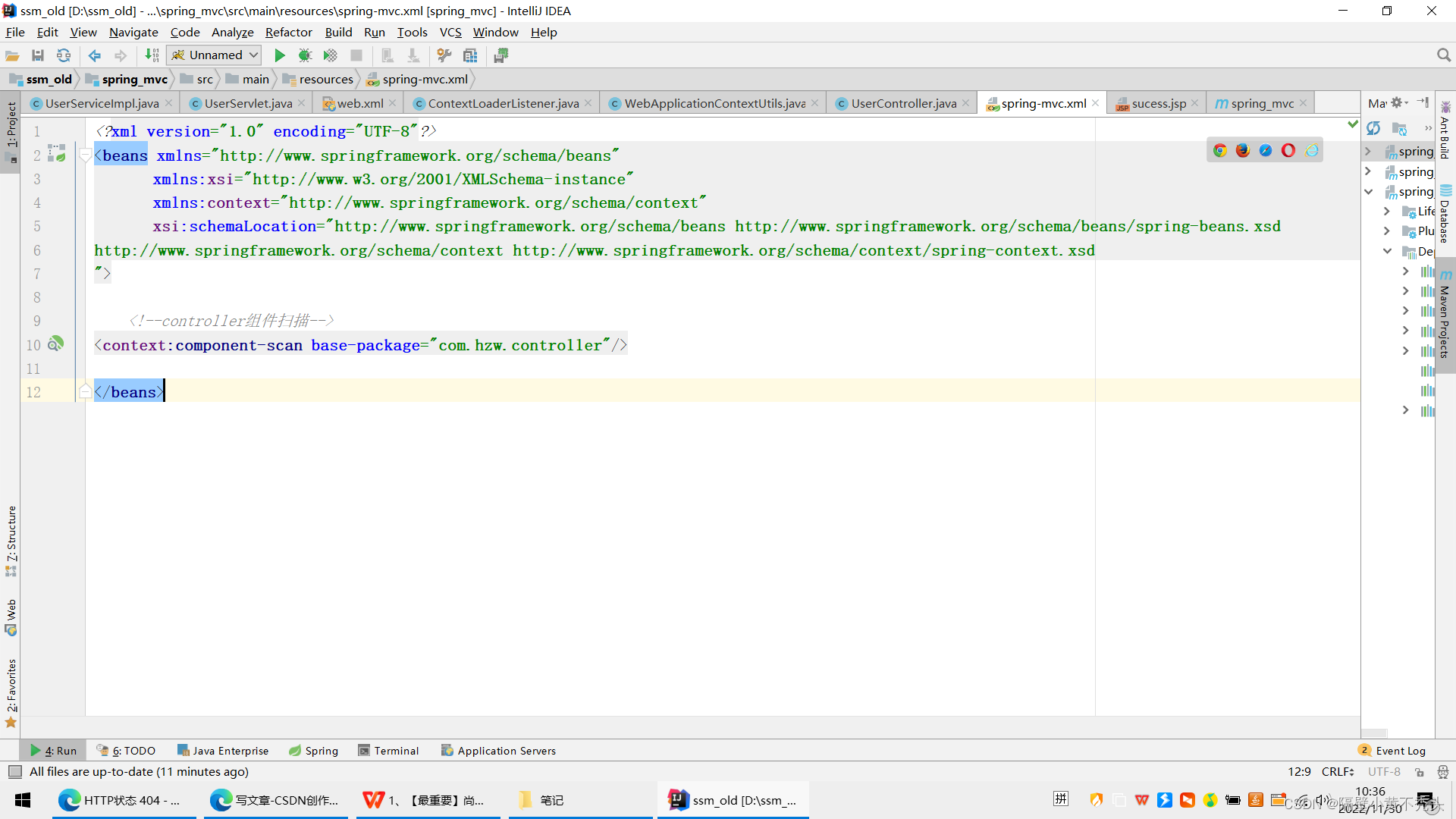Synchronize files with the refresh toolbar icon
Image resolution: width=1456 pixels, height=819 pixels.
click(x=64, y=55)
